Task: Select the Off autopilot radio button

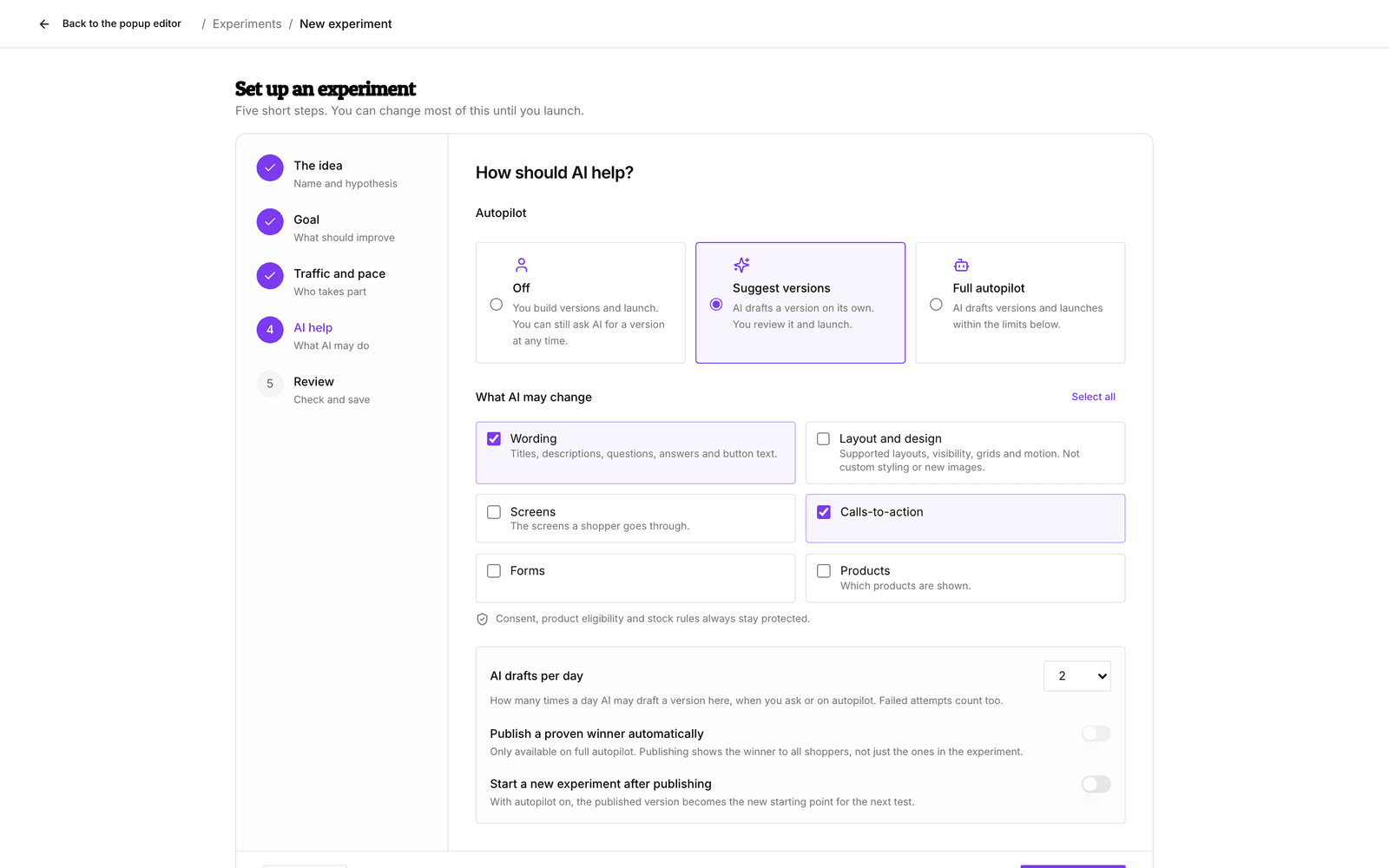Action: [x=497, y=305]
